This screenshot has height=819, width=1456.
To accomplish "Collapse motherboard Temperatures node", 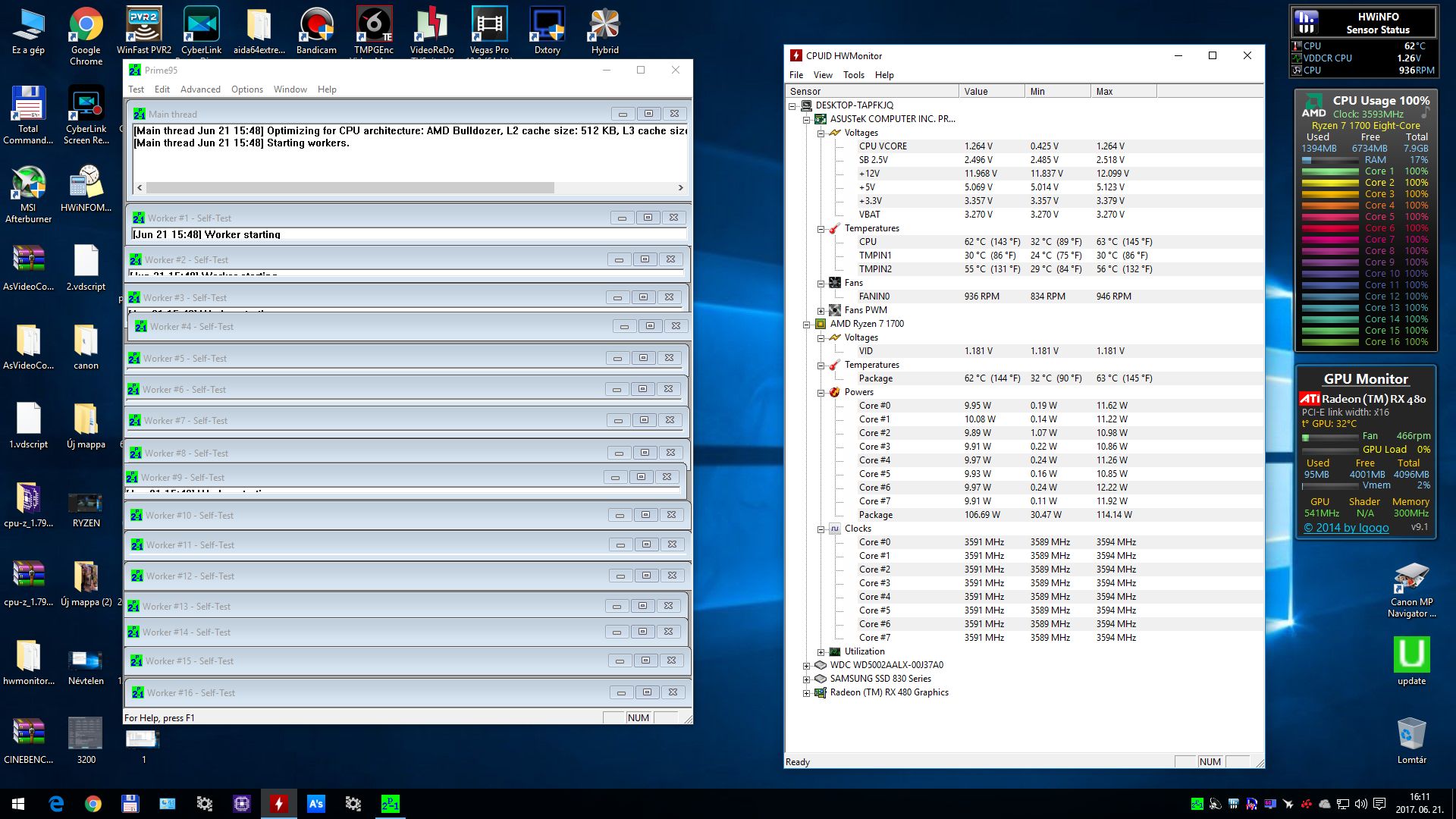I will pyautogui.click(x=821, y=229).
